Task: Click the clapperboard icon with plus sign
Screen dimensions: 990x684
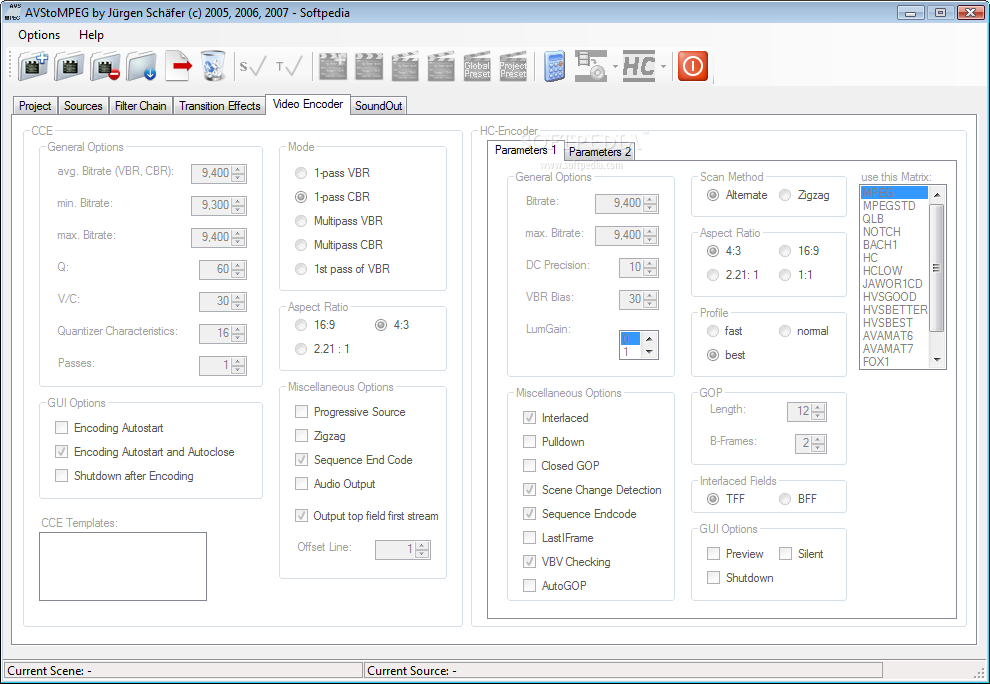Action: click(x=333, y=66)
